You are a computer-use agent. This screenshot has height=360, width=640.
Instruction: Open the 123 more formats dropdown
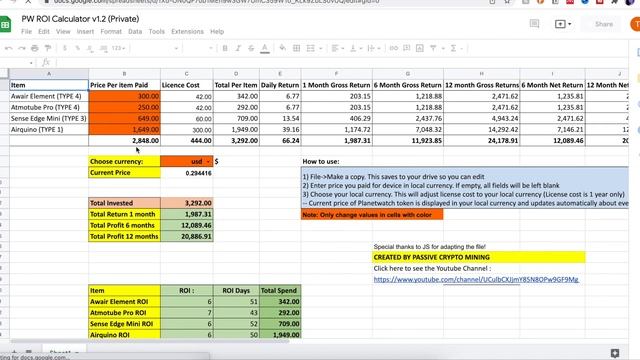118,48
